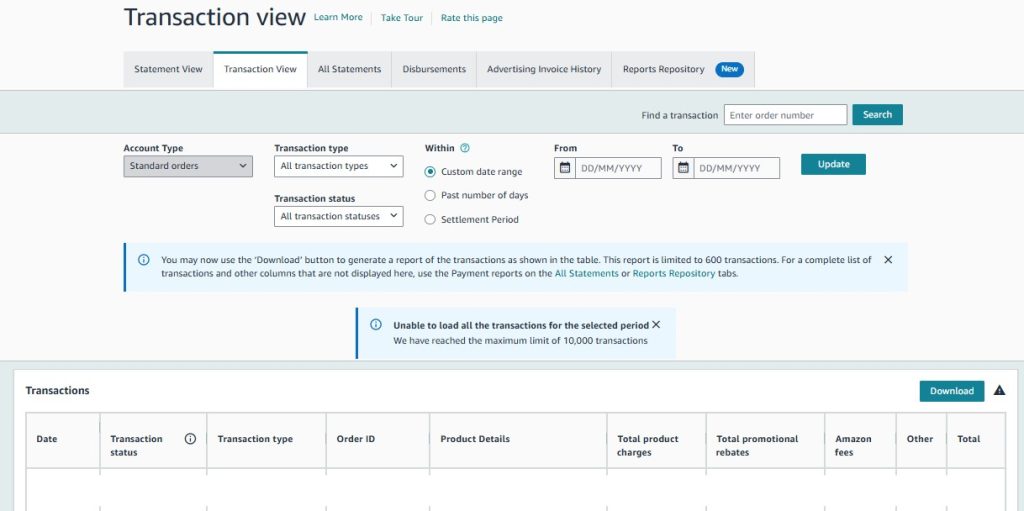Select the Custom date range option
This screenshot has height=511, width=1024.
point(431,172)
